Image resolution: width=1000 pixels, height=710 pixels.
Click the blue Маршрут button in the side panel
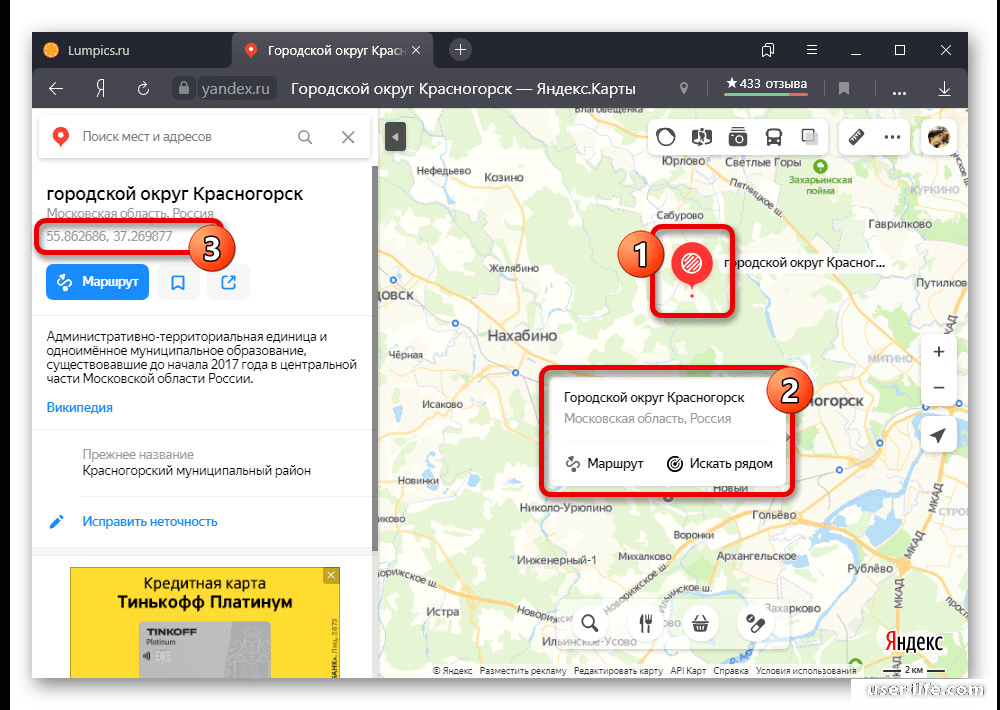[97, 282]
